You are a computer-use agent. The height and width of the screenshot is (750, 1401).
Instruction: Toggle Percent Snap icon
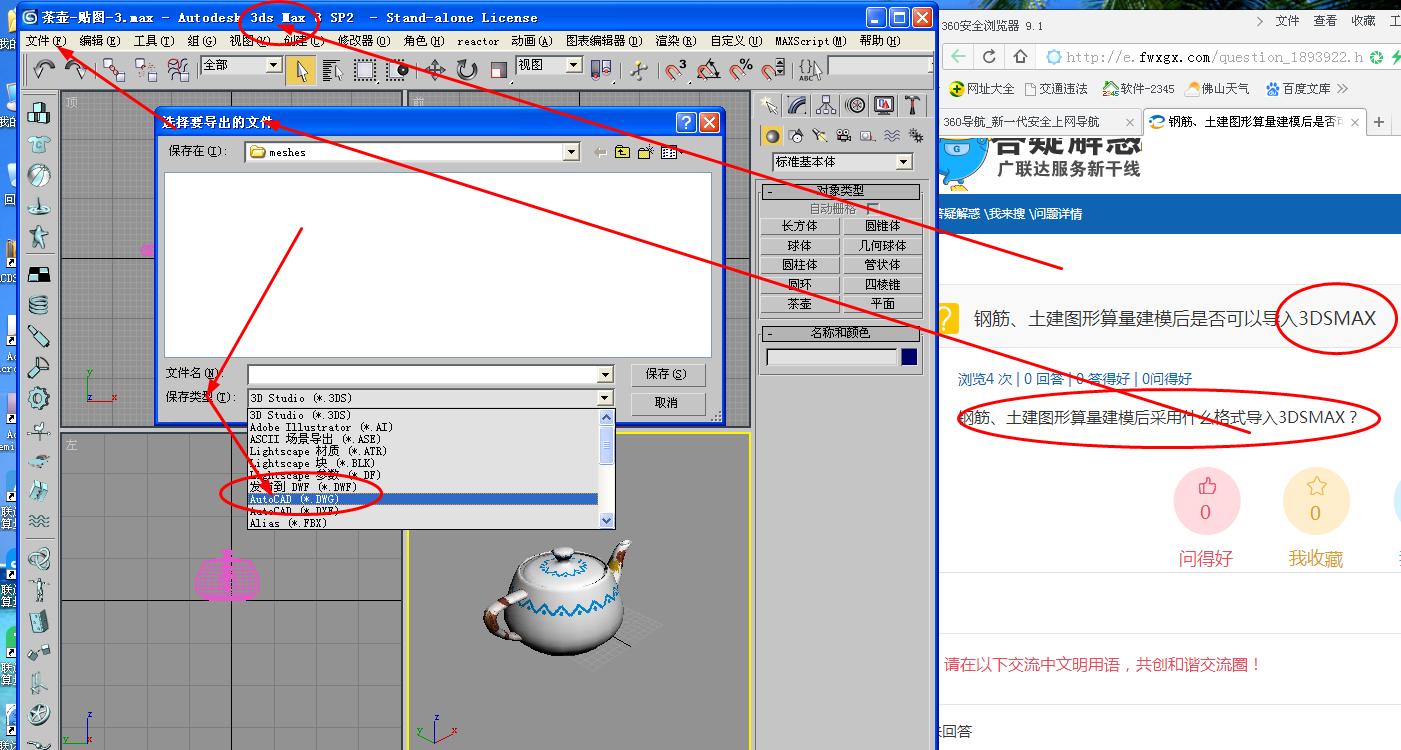[x=741, y=68]
